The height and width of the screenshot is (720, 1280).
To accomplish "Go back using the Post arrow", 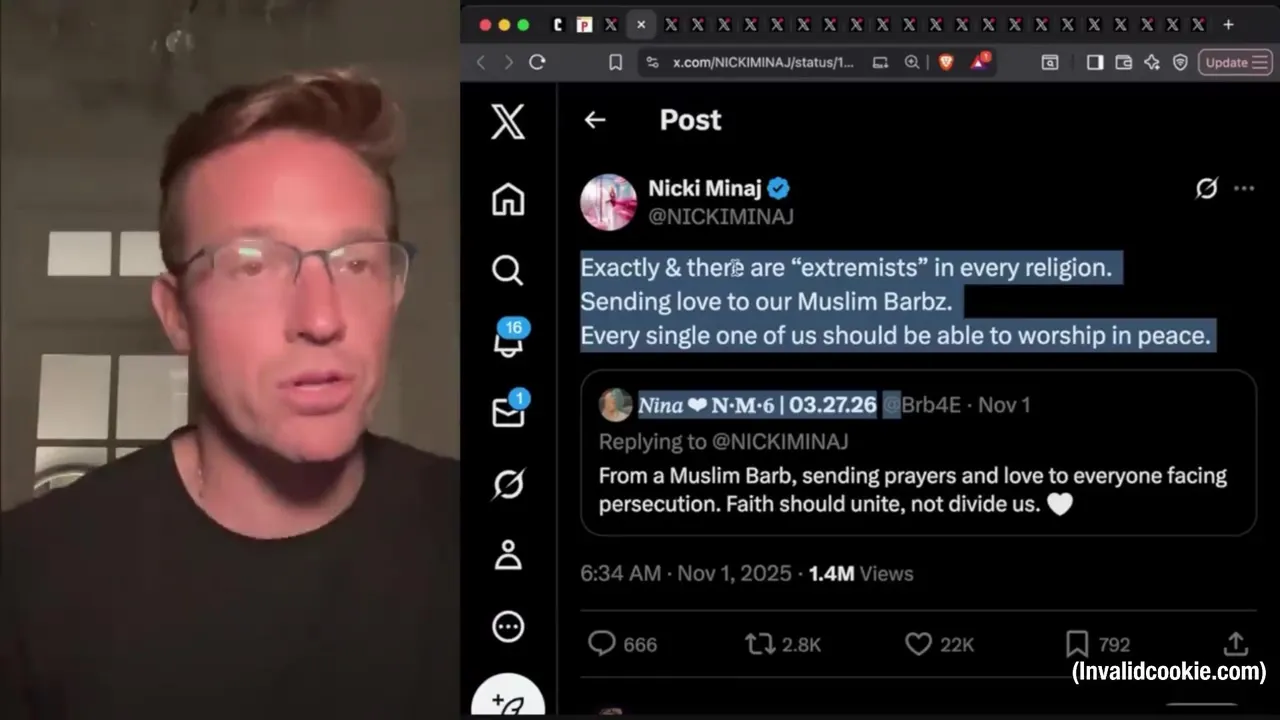I will point(595,120).
